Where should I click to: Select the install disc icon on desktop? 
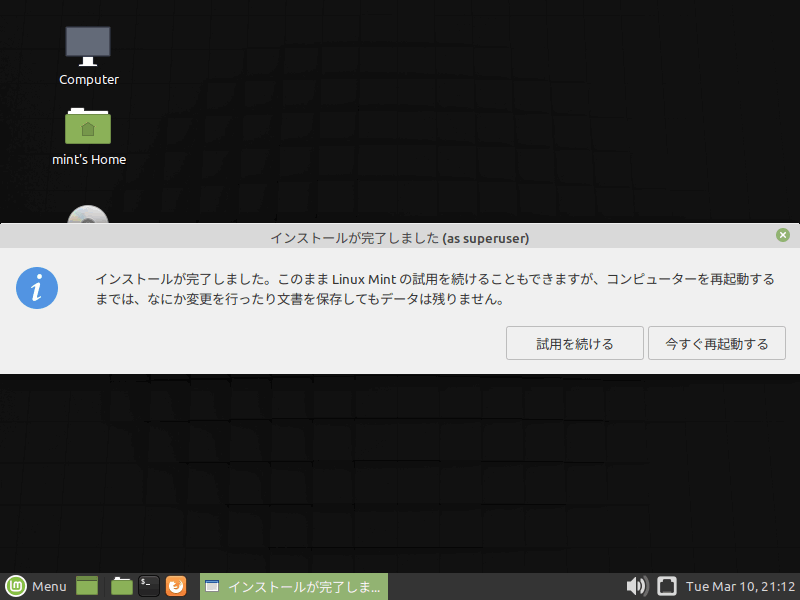point(88,214)
